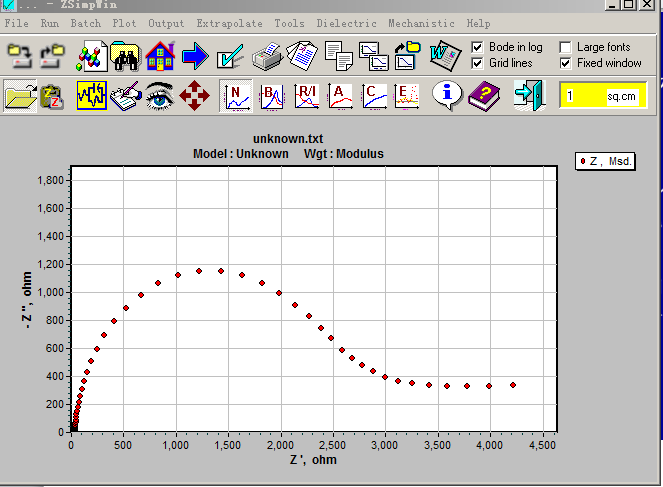Open the purple help book icon
663x487 pixels.
point(483,96)
